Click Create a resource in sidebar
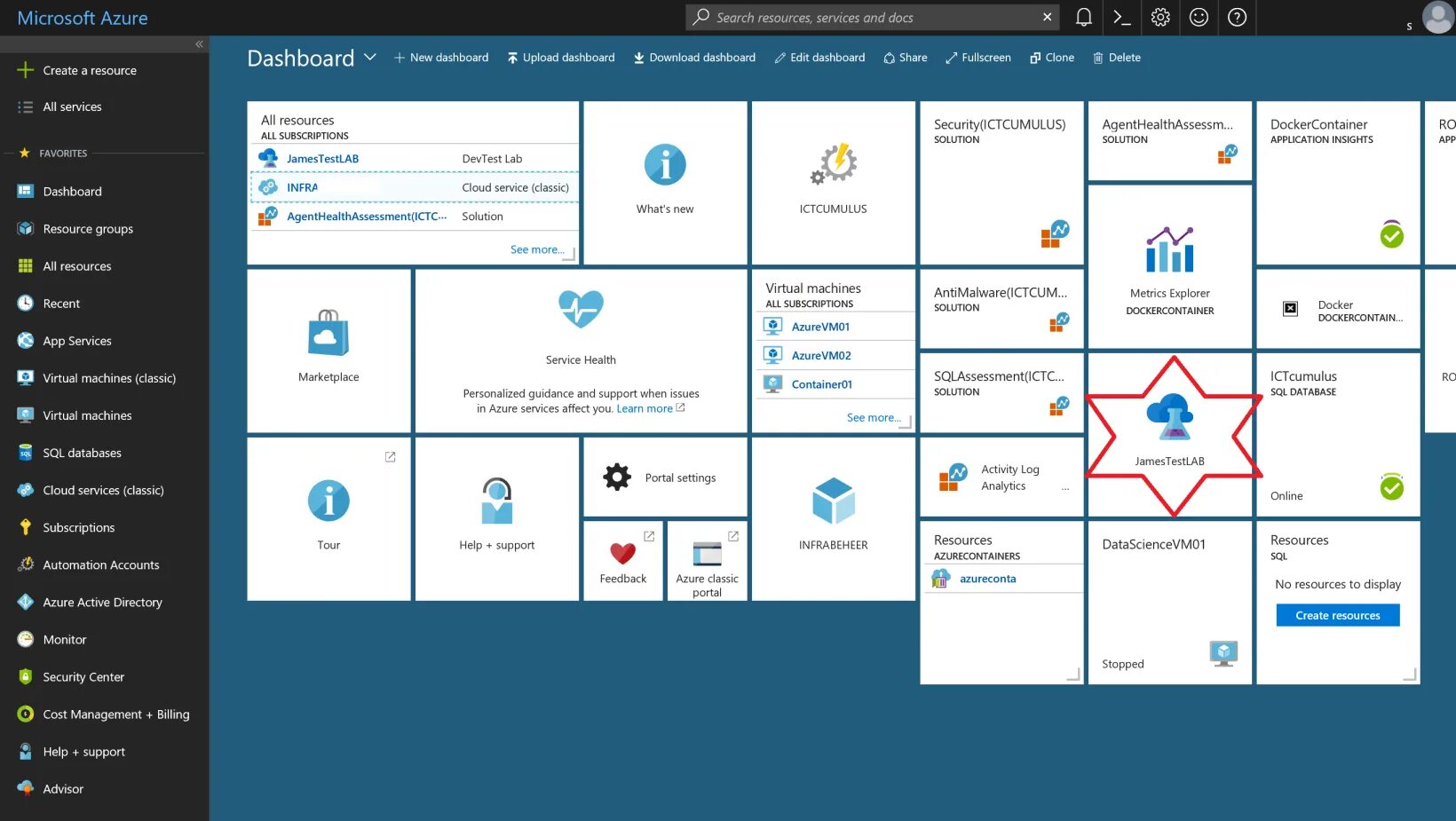Viewport: 1456px width, 821px height. [90, 70]
